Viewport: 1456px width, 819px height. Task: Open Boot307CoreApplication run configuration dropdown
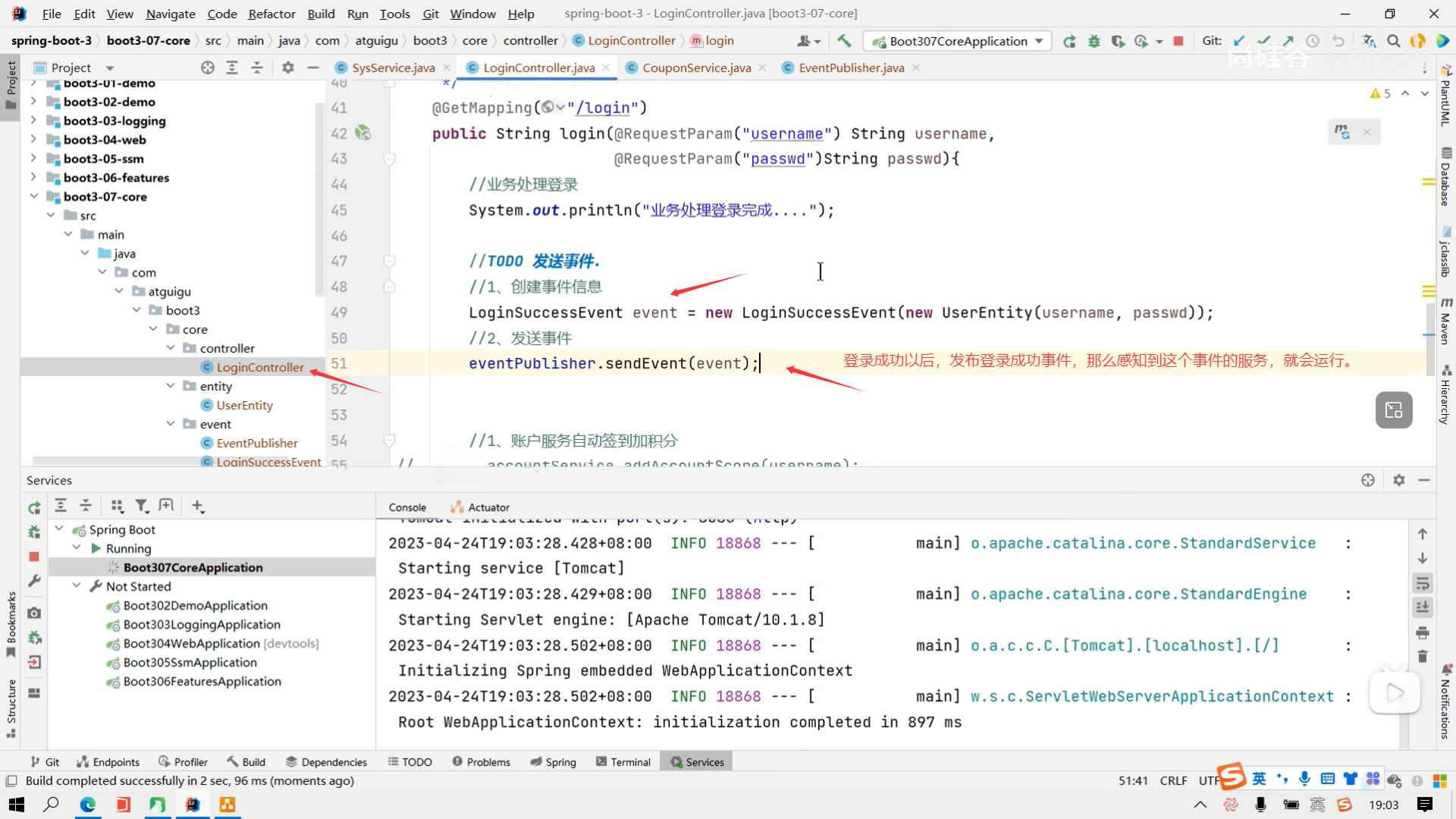pyautogui.click(x=1038, y=41)
